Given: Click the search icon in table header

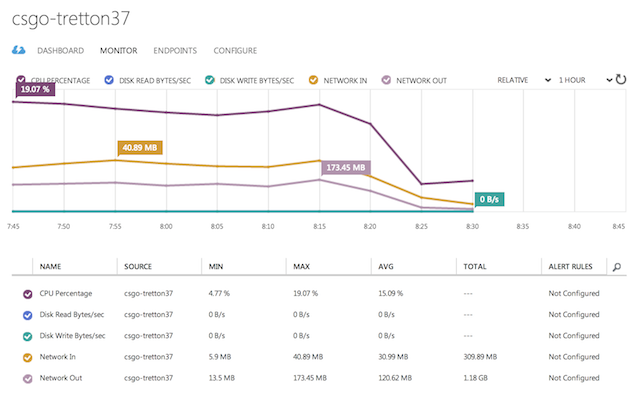Looking at the screenshot, I should point(617,267).
